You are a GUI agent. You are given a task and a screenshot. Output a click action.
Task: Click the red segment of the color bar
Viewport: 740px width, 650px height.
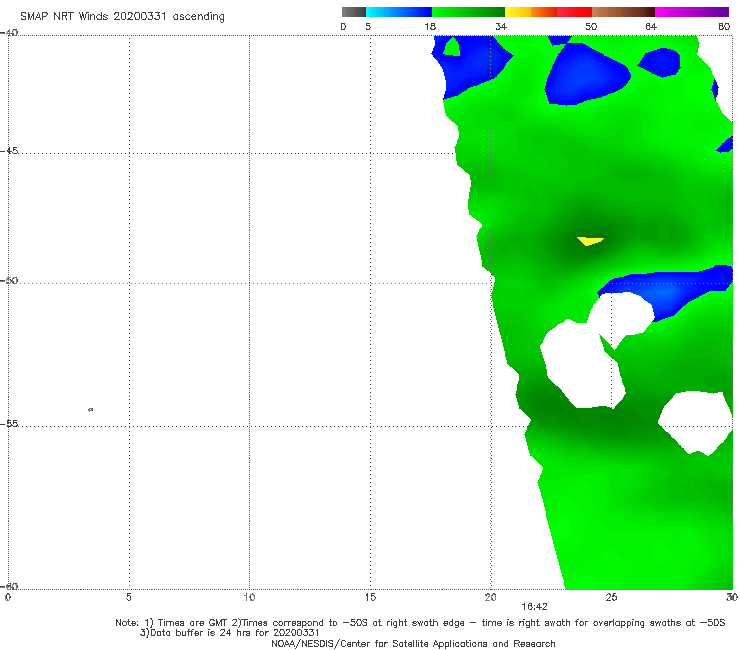pyautogui.click(x=574, y=12)
